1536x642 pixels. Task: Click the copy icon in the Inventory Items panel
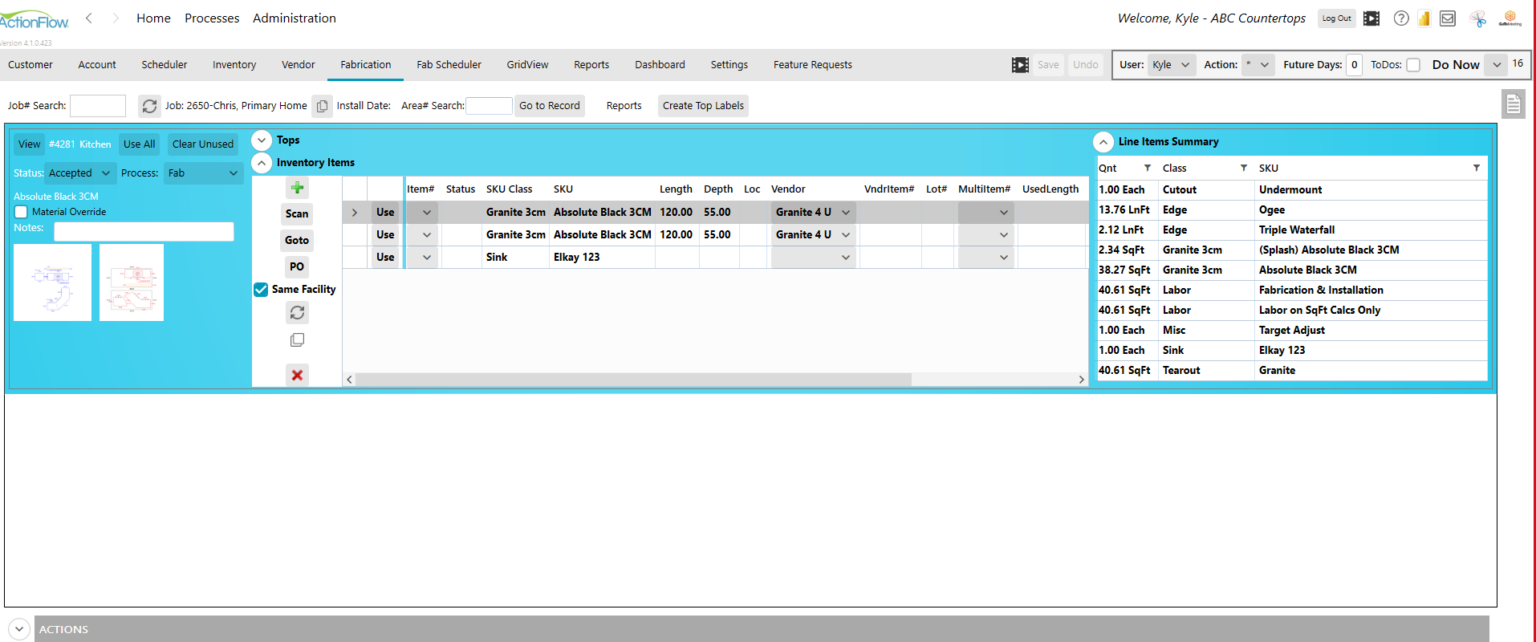(x=296, y=339)
